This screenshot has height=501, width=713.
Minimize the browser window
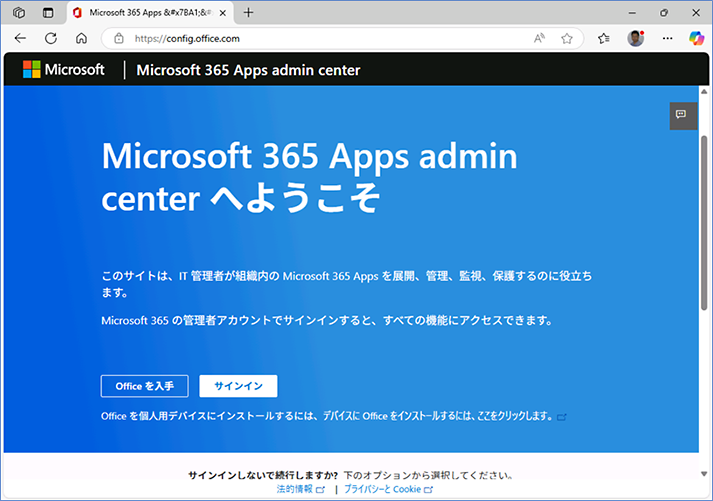tap(632, 13)
